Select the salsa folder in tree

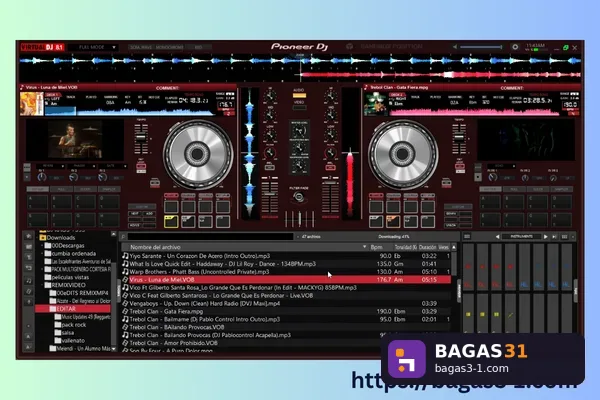[x=68, y=333]
